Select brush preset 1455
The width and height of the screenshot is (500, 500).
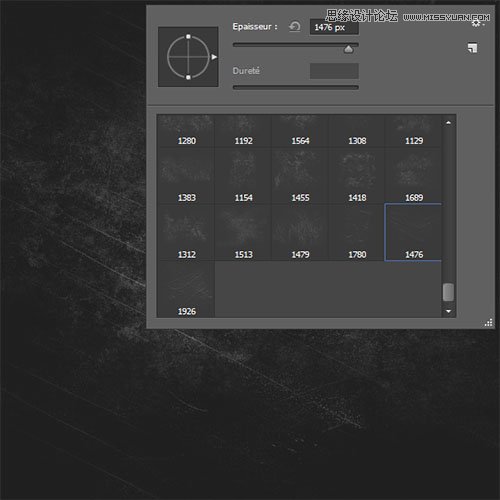[300, 176]
